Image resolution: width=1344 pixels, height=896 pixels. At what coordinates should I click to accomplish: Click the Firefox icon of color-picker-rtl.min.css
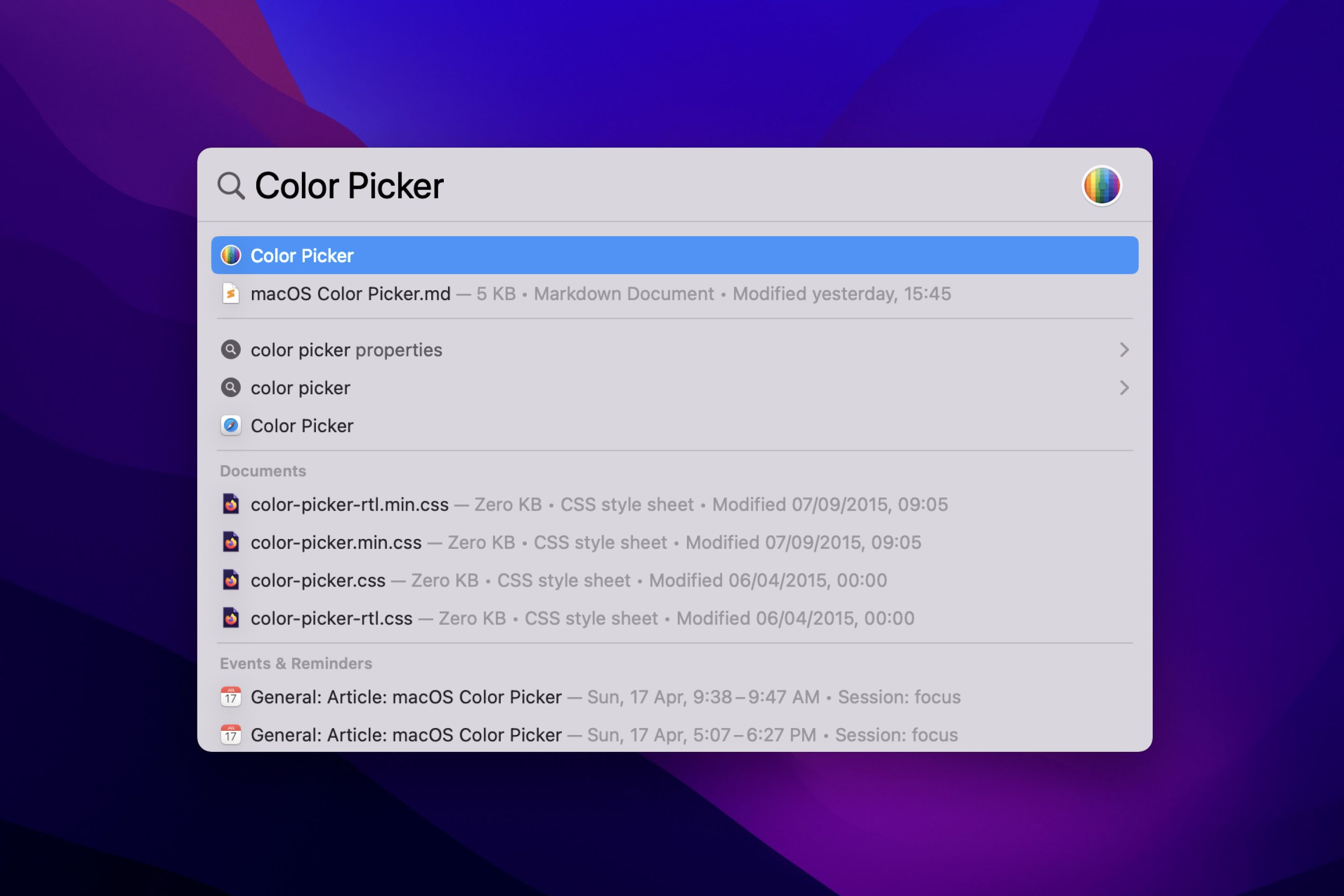click(x=231, y=504)
